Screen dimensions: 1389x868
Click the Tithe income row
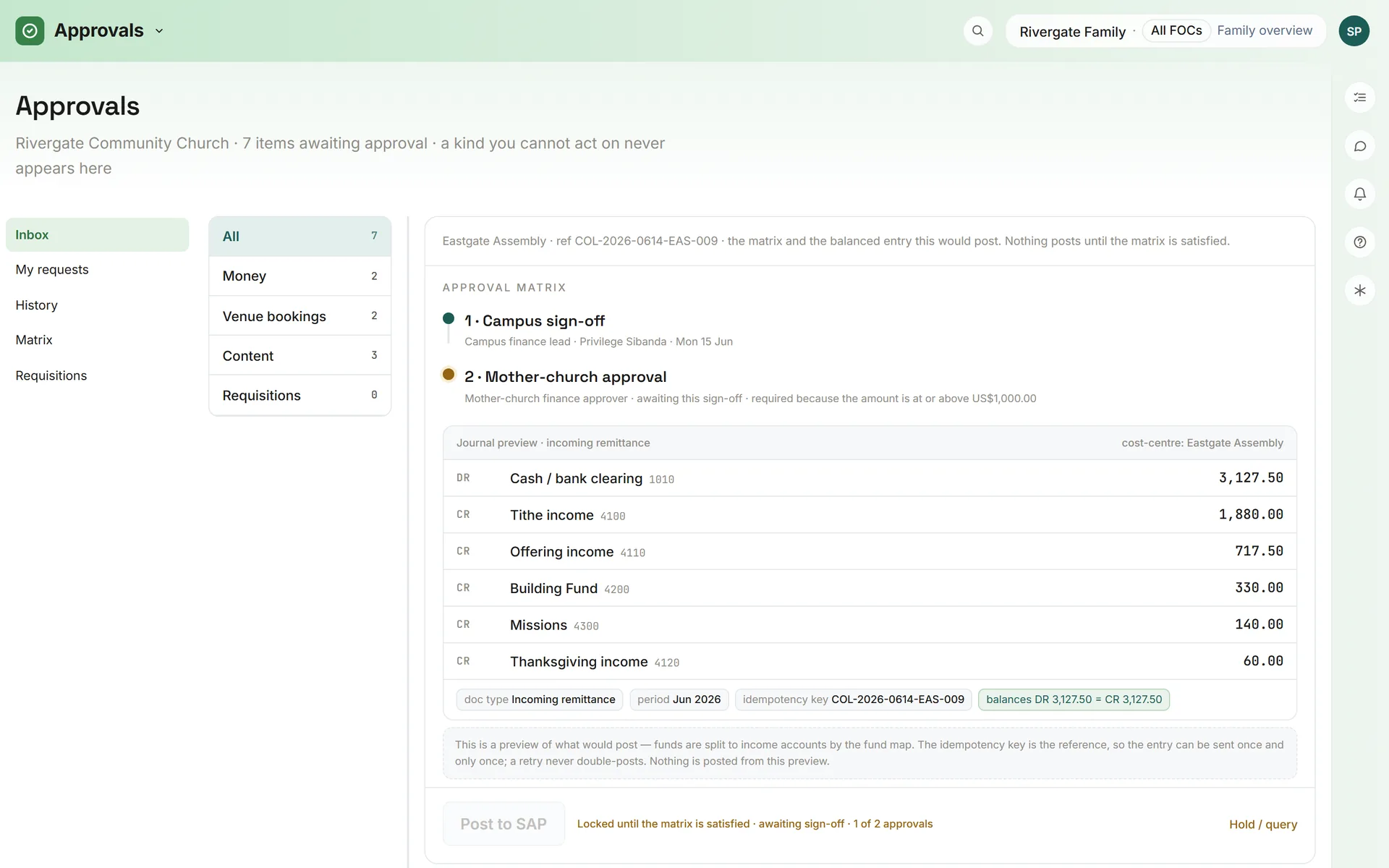[870, 515]
